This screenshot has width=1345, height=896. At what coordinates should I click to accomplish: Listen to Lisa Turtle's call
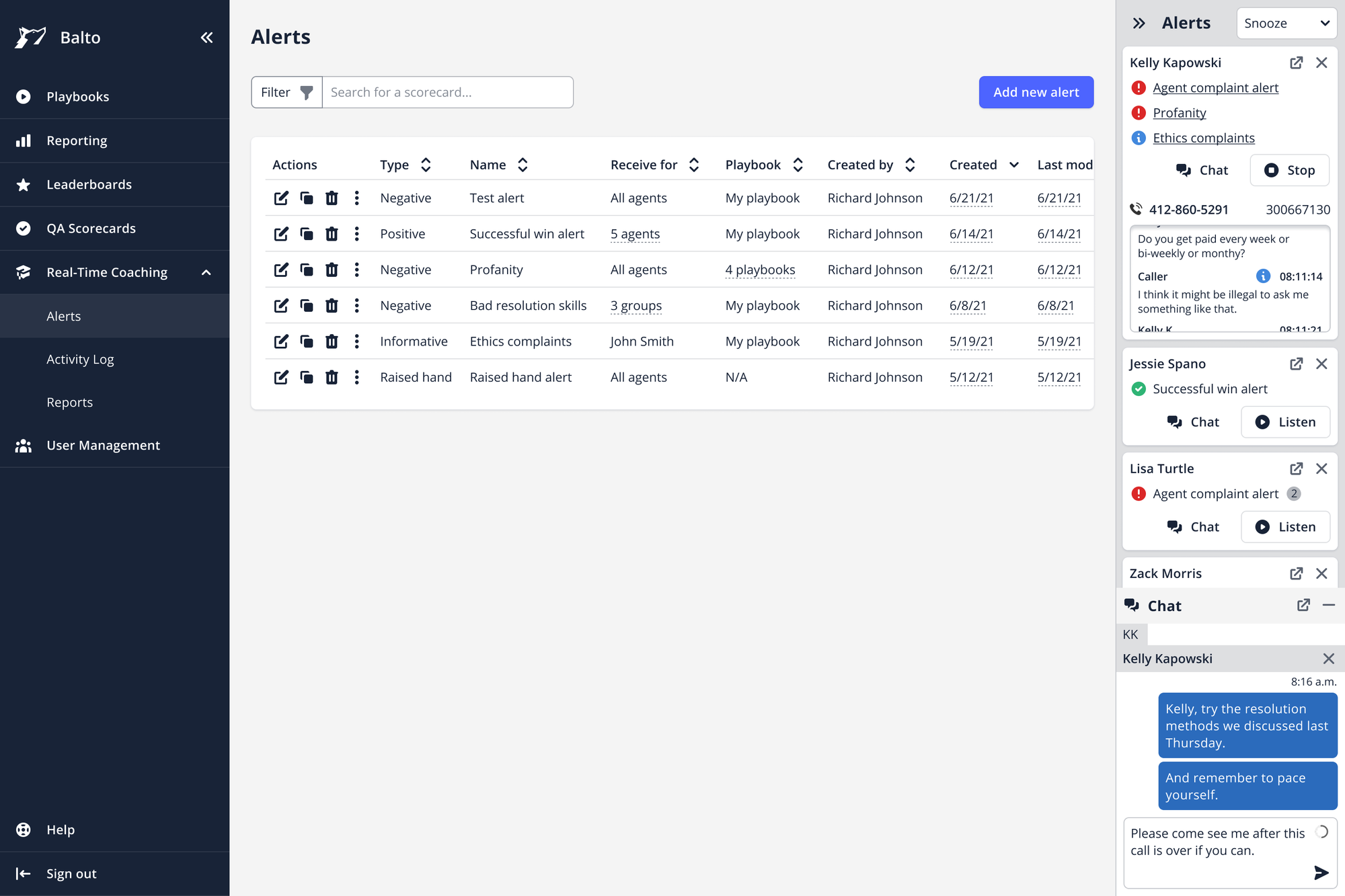[x=1285, y=527]
